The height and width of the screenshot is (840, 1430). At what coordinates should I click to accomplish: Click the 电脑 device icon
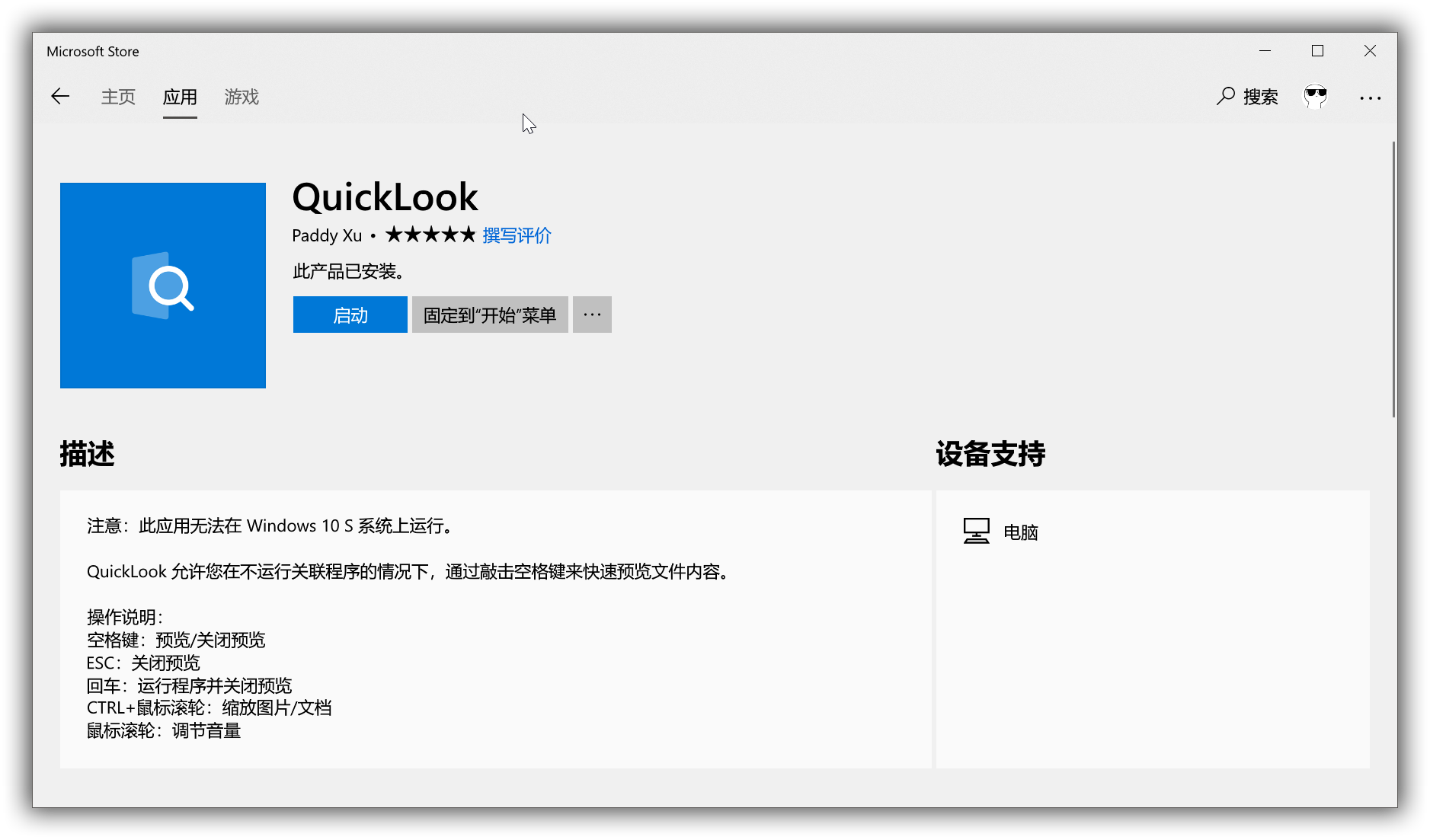(976, 531)
